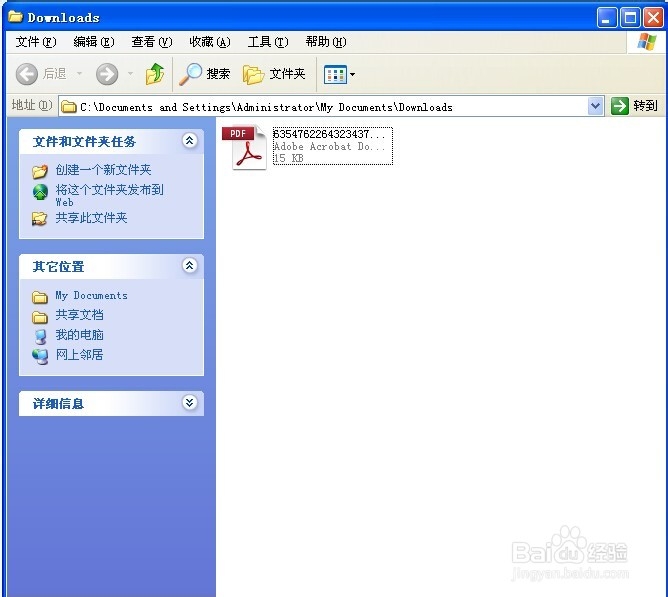Open My Documents in other places
Viewport: 668px width, 597px height.
92,295
